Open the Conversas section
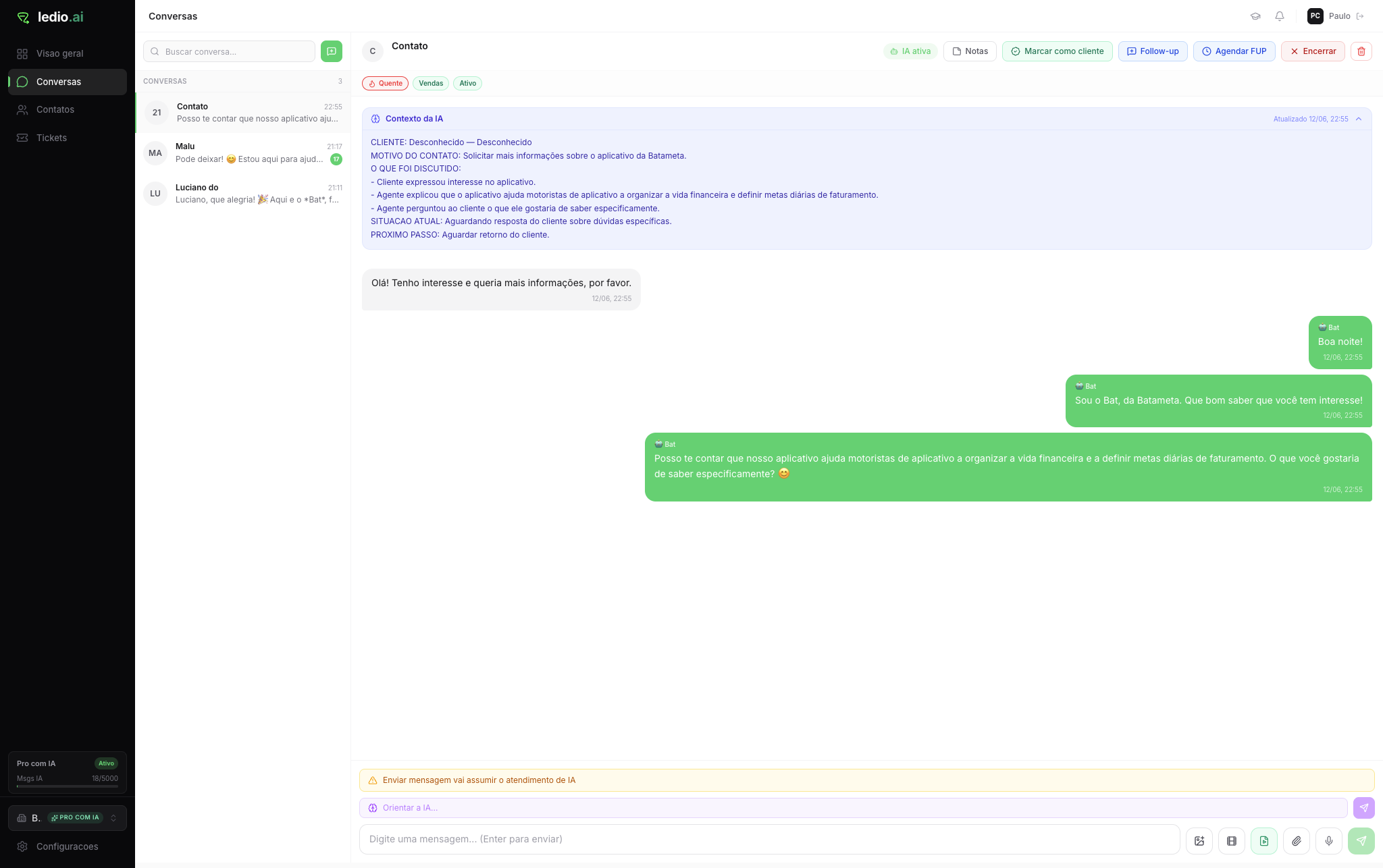Viewport: 1383px width, 868px height. [68, 82]
